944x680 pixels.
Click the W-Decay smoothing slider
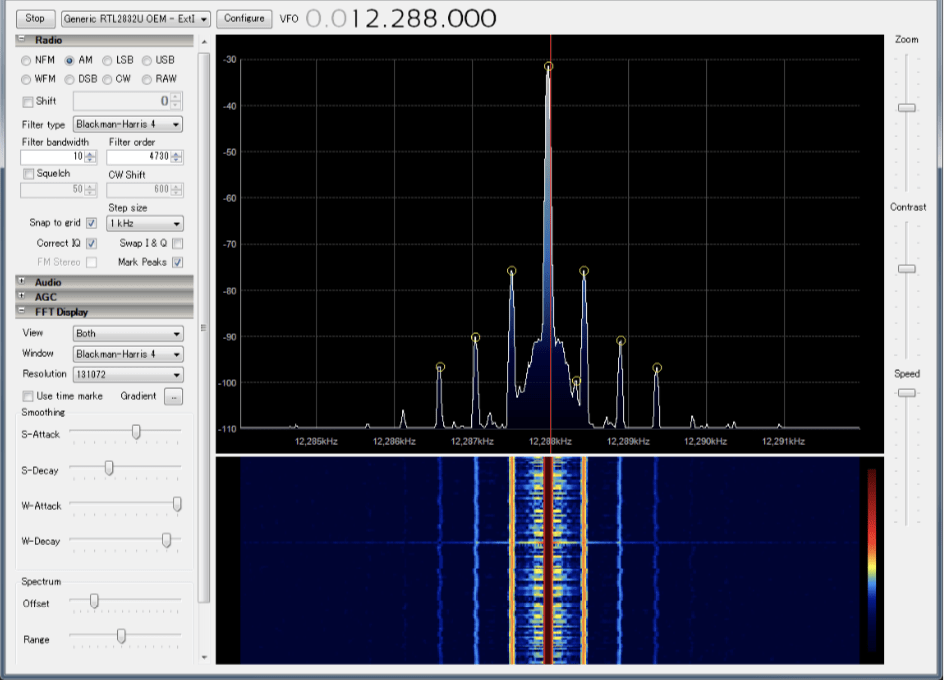click(166, 540)
